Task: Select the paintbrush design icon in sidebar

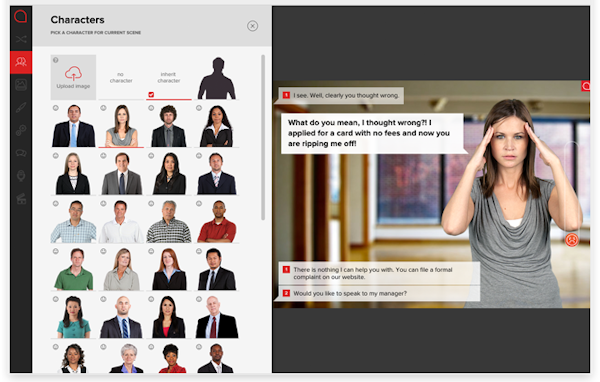Action: click(x=21, y=108)
